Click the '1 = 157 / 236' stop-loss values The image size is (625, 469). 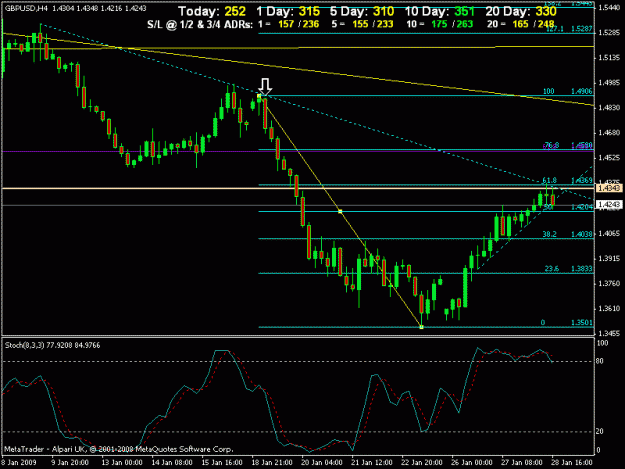pos(289,24)
